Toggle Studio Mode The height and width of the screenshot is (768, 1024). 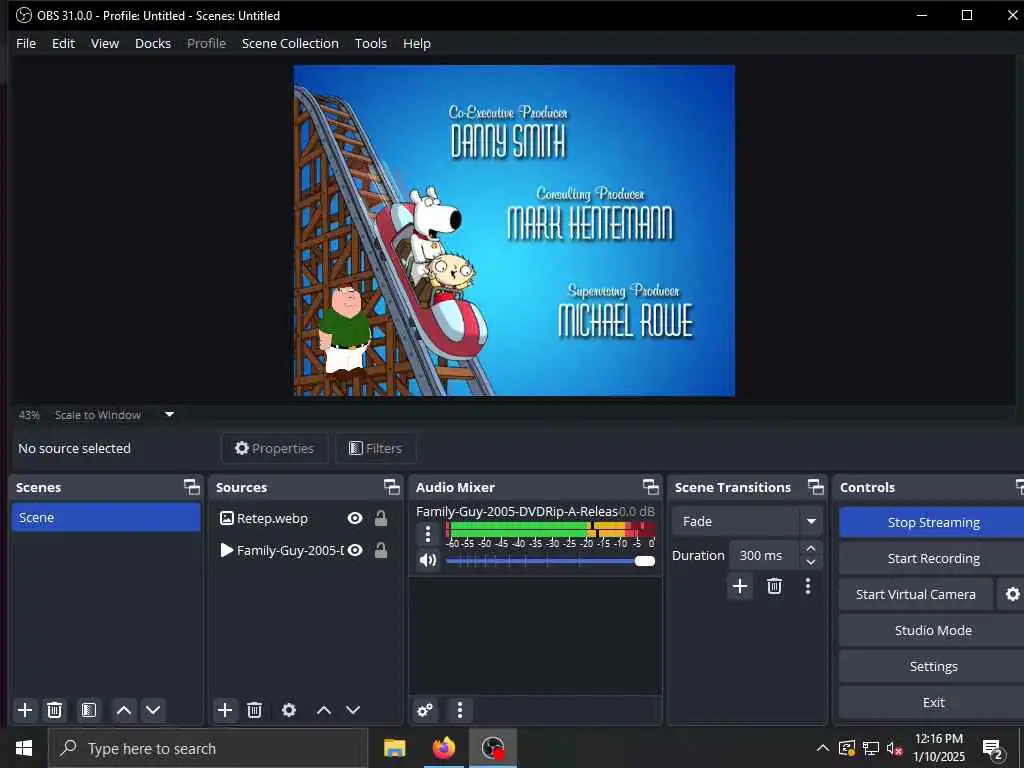coord(933,630)
